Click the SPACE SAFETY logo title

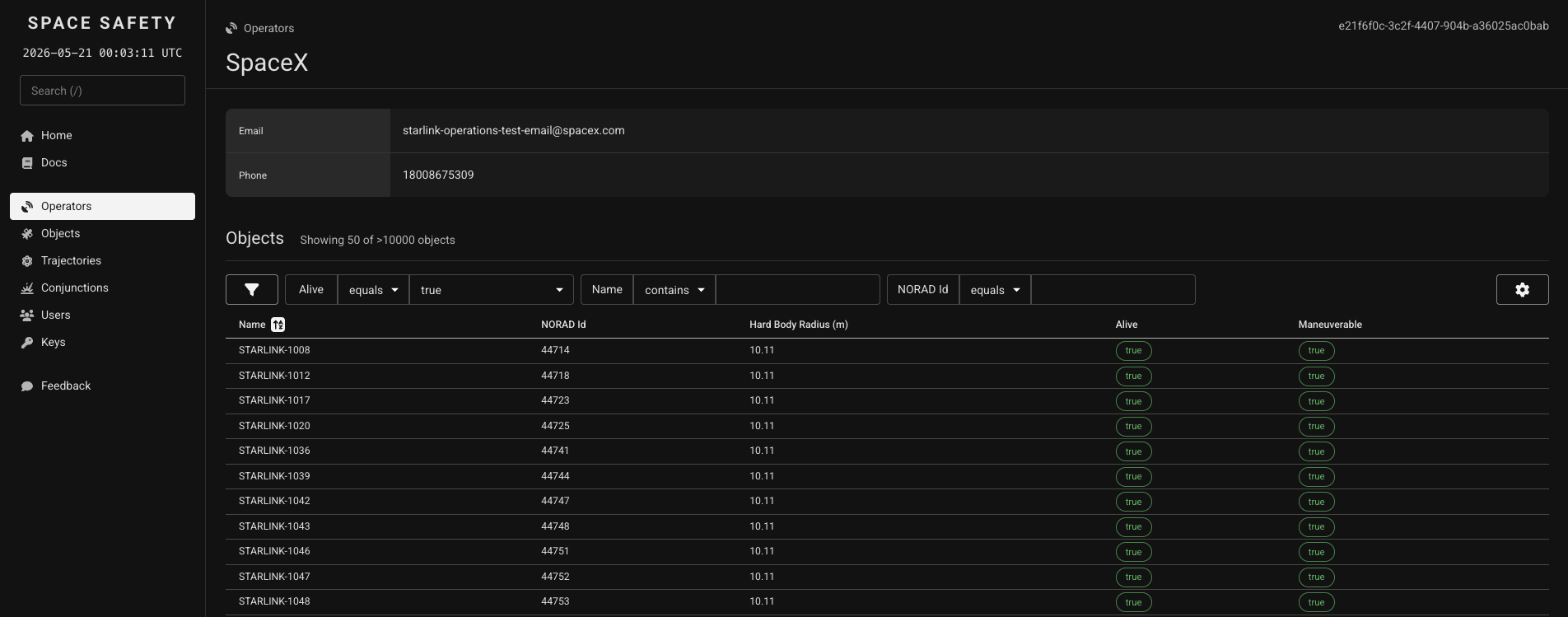click(x=102, y=23)
